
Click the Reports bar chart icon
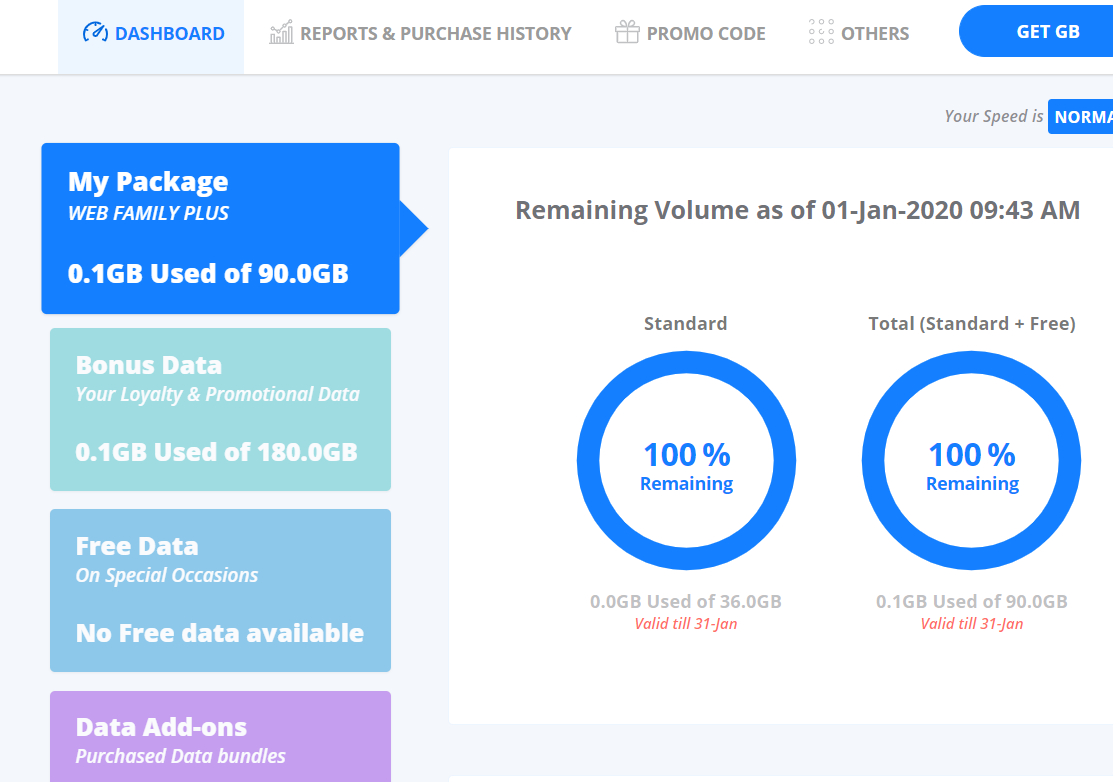tap(281, 33)
